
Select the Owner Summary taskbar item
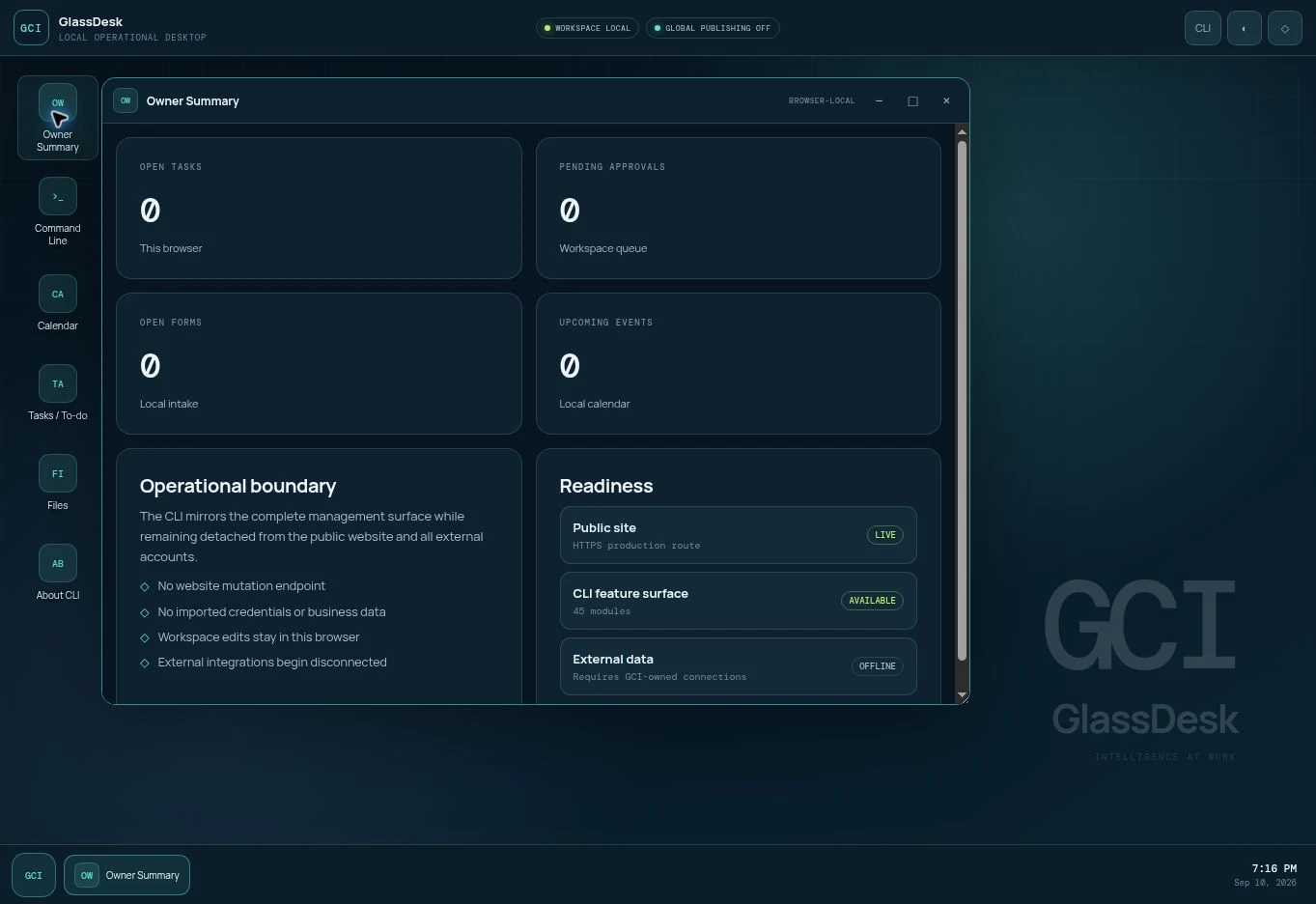point(127,875)
